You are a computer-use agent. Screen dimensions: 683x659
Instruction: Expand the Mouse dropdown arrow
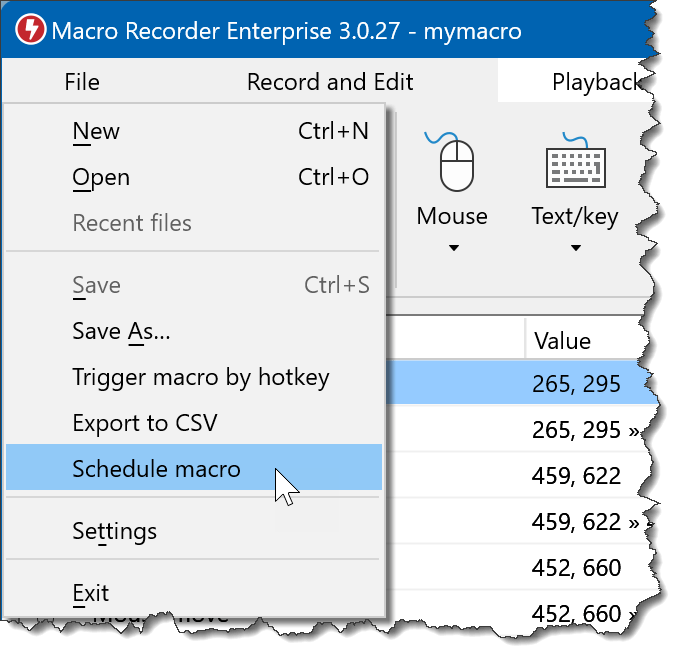452,248
